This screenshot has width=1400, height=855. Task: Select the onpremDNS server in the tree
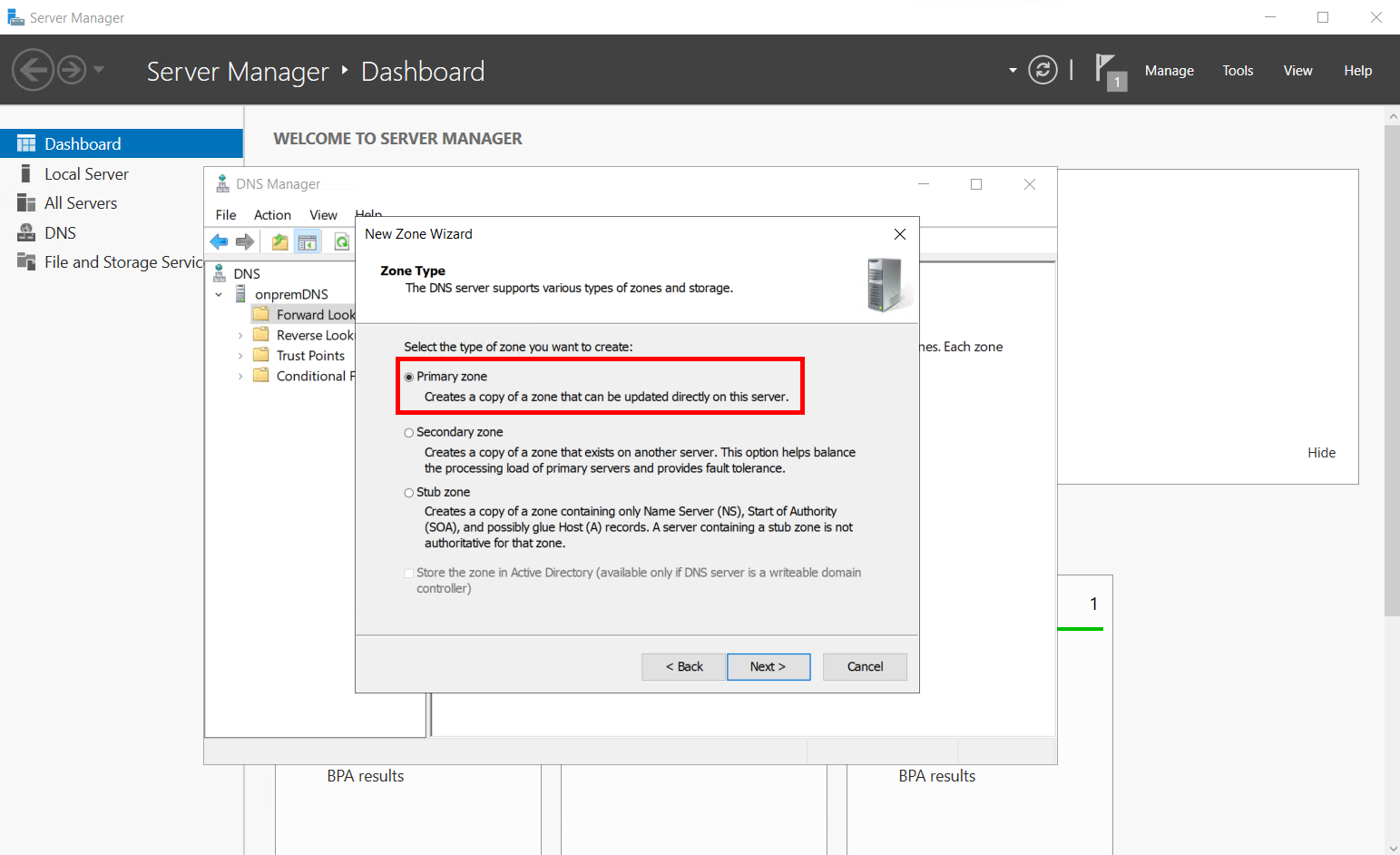(x=291, y=295)
